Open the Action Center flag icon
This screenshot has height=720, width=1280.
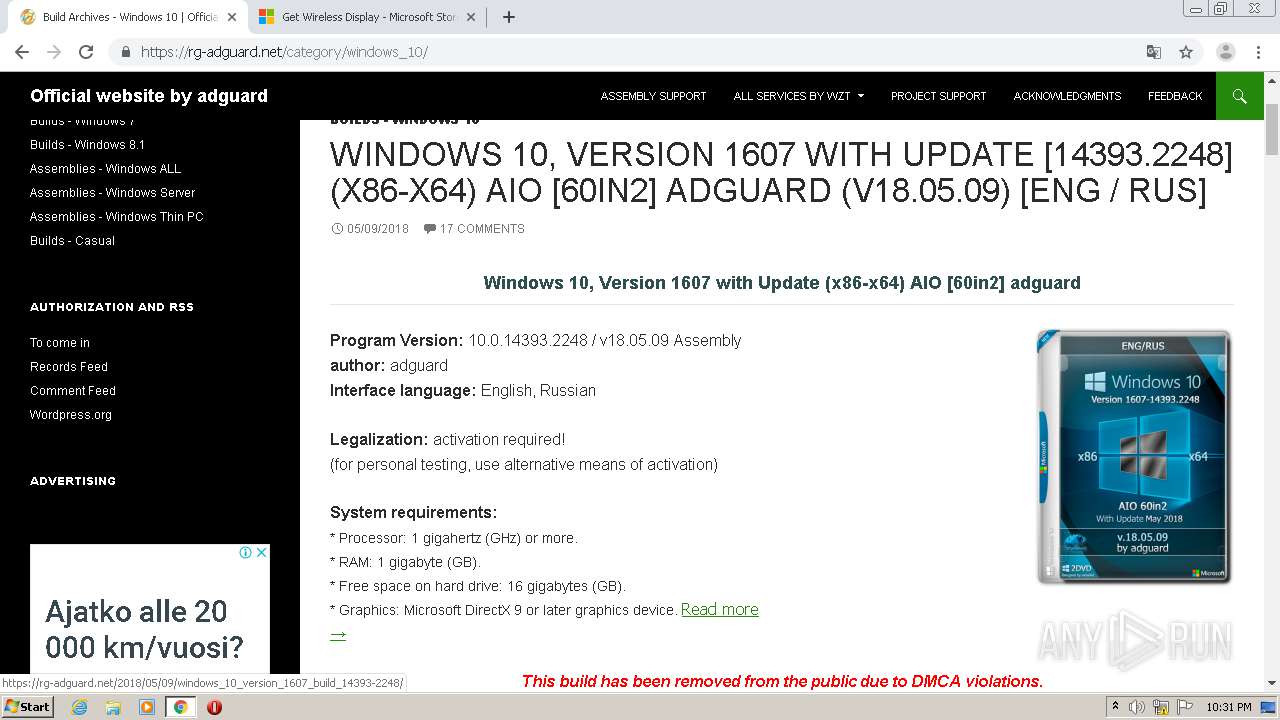pyautogui.click(x=1185, y=707)
